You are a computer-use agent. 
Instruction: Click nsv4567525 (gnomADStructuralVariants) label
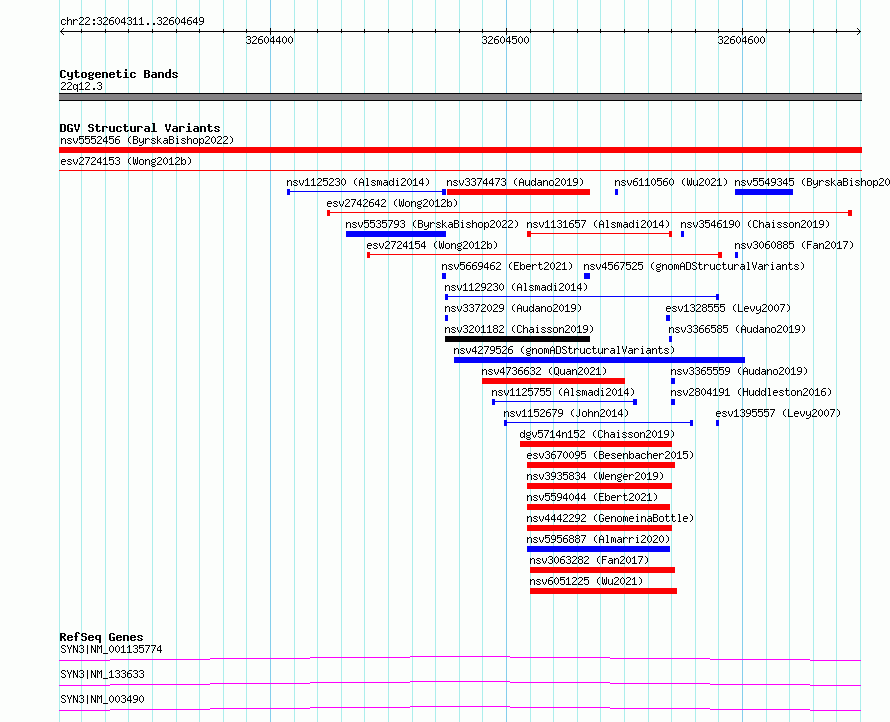coord(694,266)
